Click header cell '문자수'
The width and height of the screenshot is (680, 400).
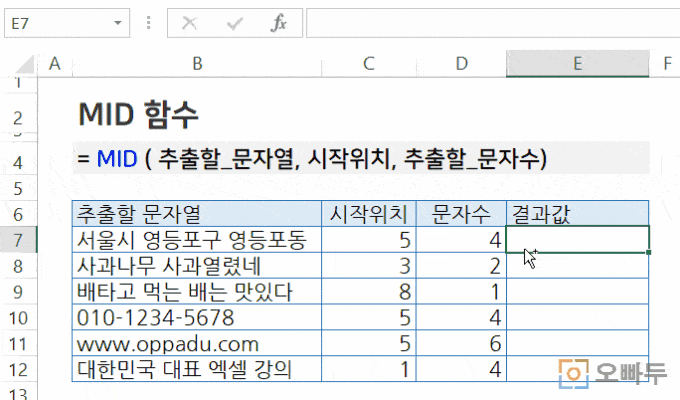pyautogui.click(x=461, y=213)
